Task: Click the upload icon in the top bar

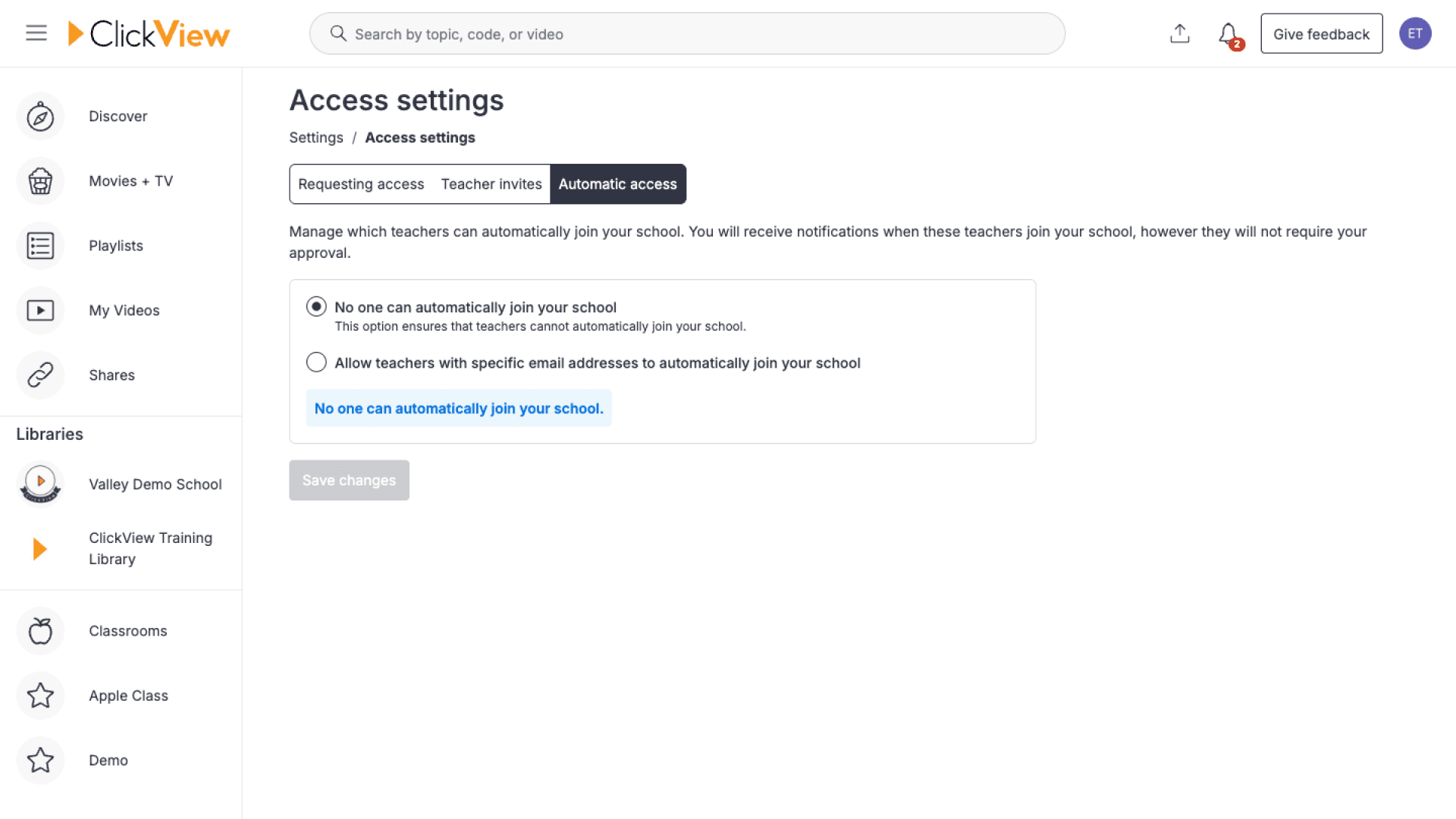Action: [x=1179, y=33]
